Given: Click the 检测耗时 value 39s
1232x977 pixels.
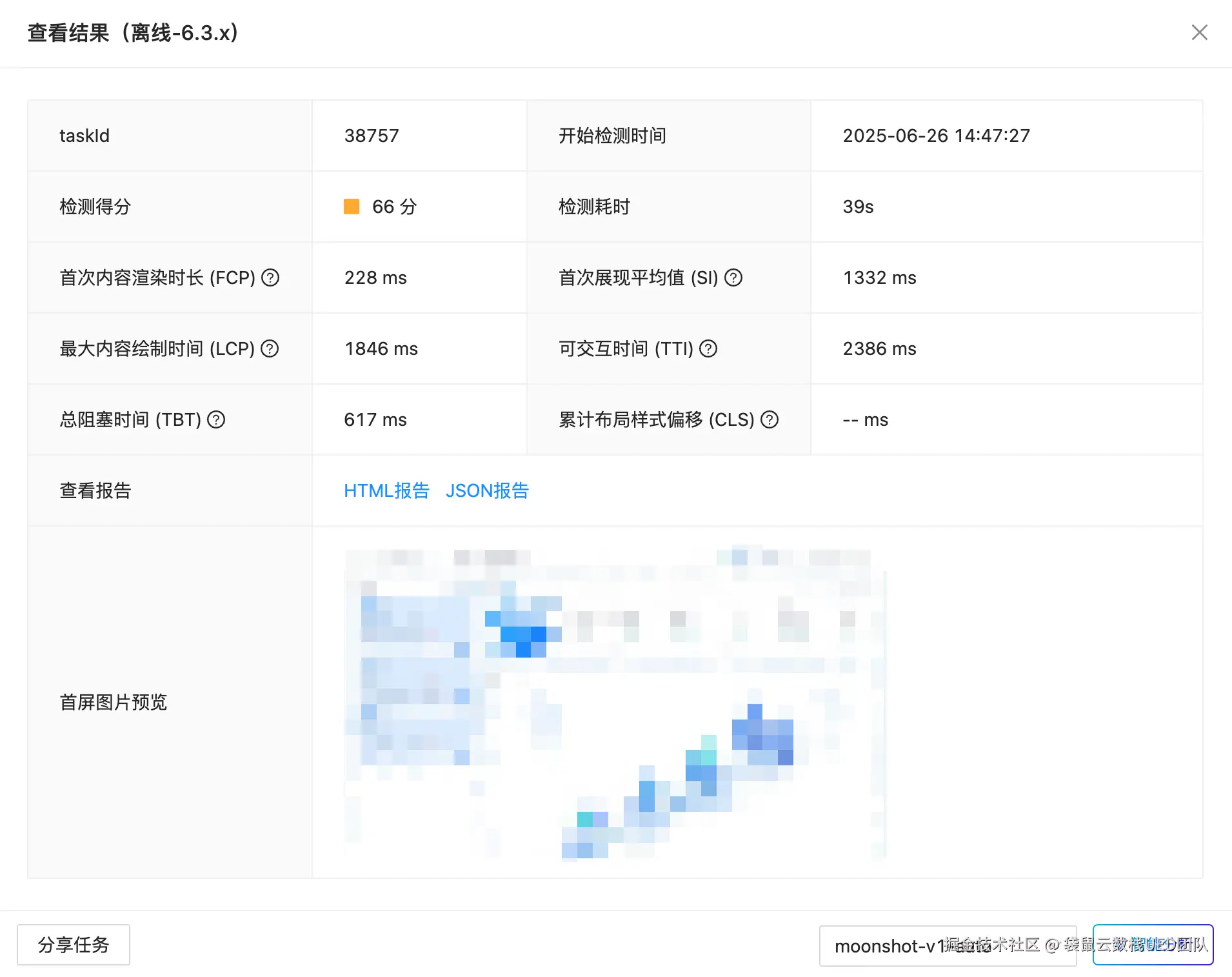Looking at the screenshot, I should (858, 206).
